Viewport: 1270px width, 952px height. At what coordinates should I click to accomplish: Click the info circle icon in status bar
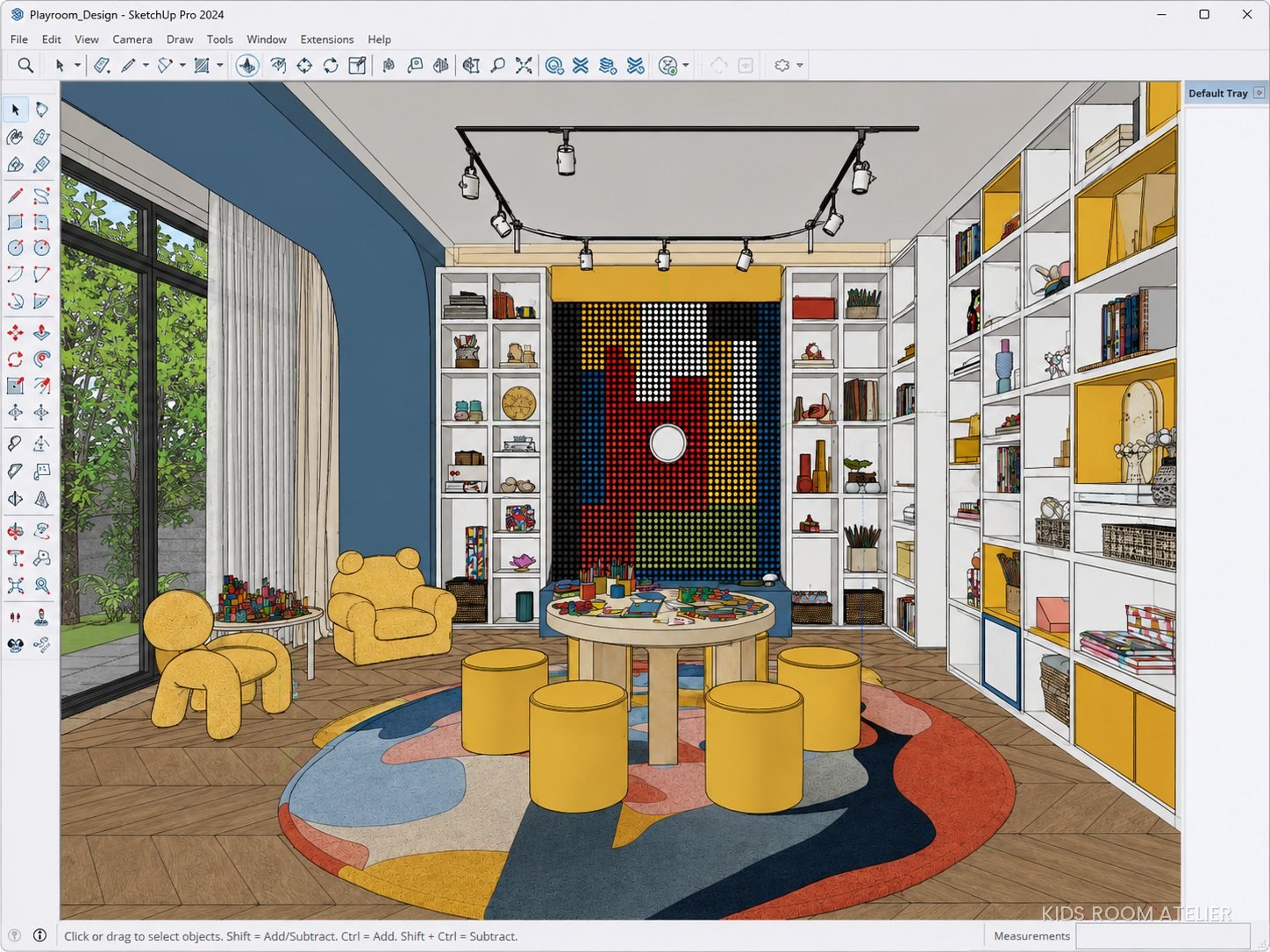tap(40, 935)
